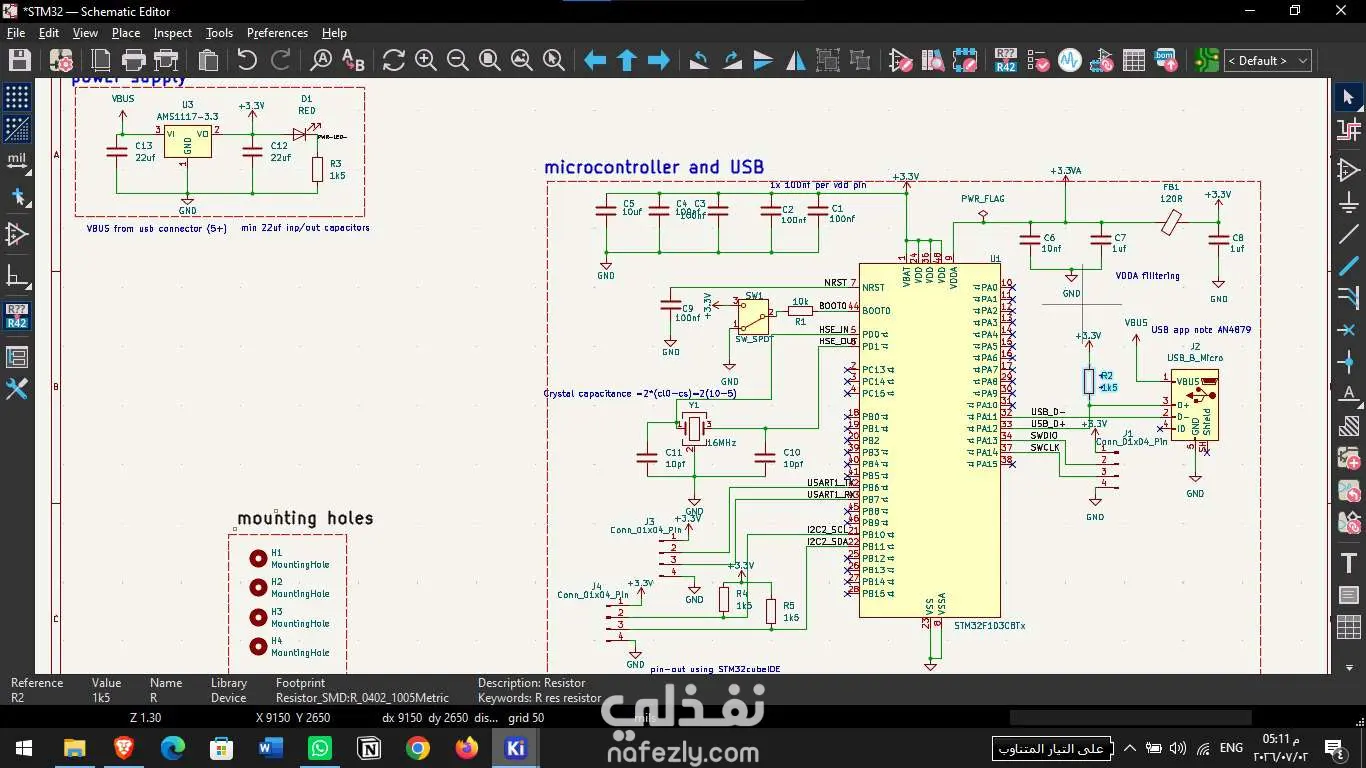Rotate selection counterclockwise
1366x768 pixels.
point(700,60)
